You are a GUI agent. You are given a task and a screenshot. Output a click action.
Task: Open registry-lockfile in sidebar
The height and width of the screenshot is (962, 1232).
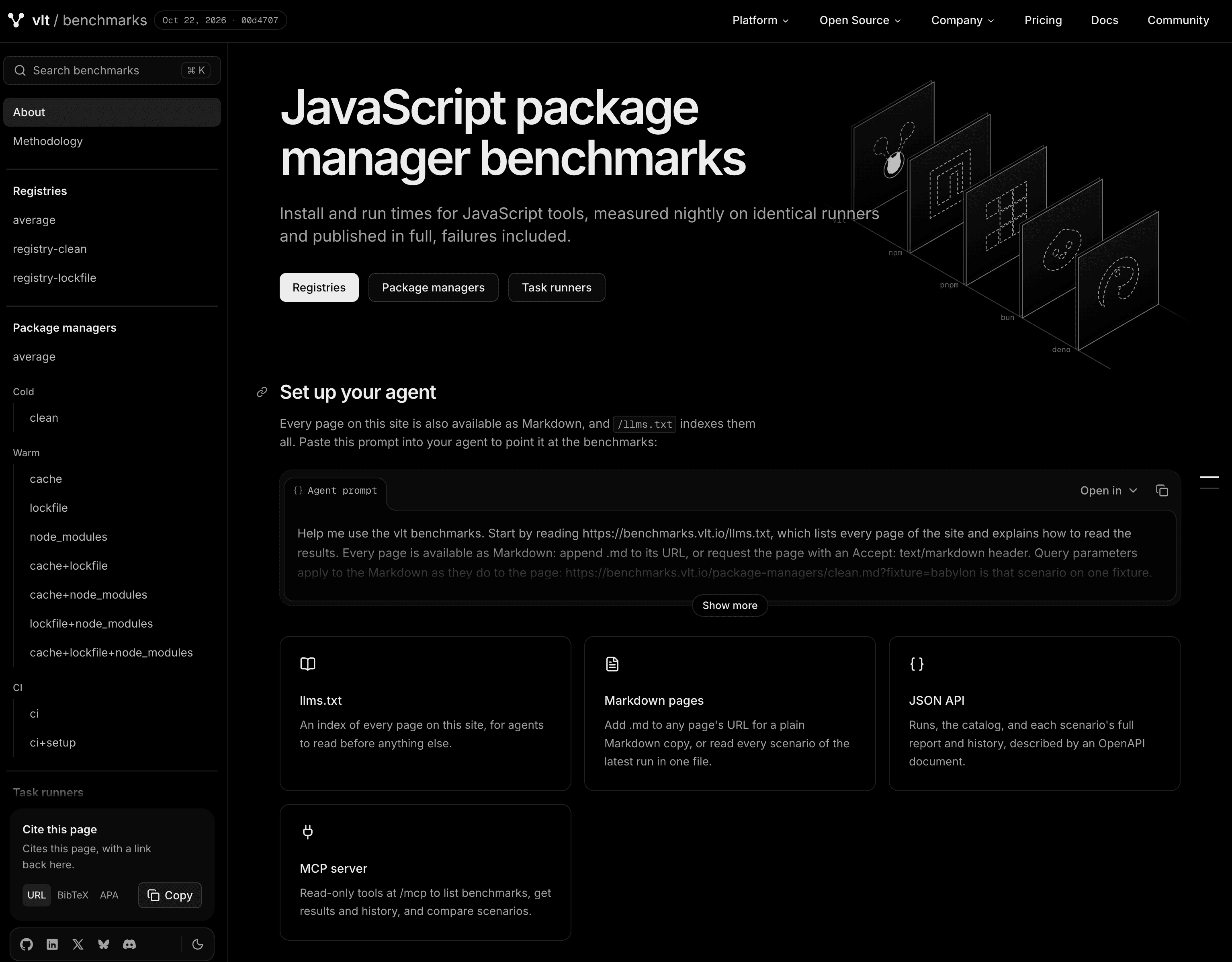click(112, 278)
